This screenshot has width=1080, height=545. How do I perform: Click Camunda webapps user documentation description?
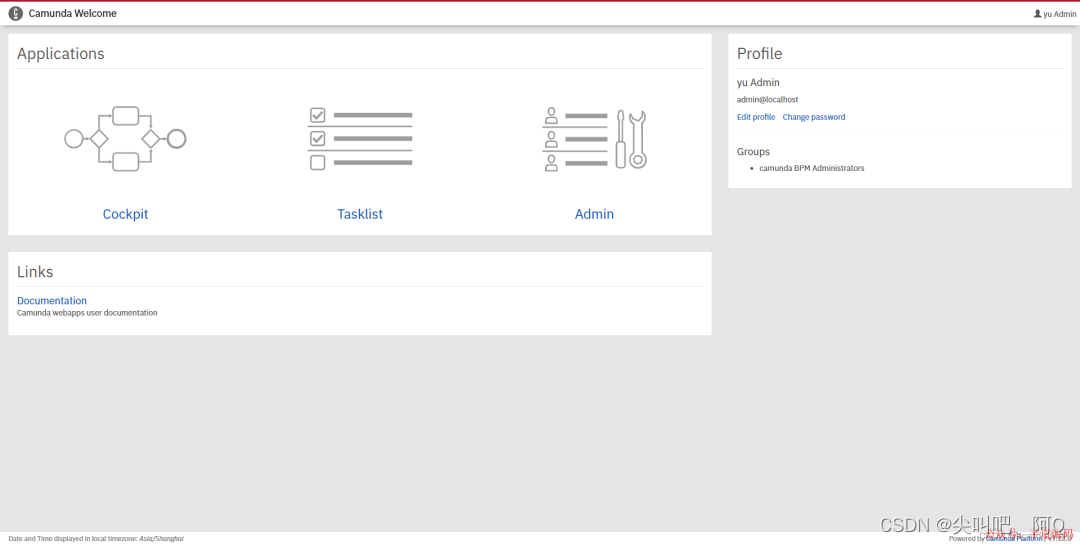click(x=87, y=313)
